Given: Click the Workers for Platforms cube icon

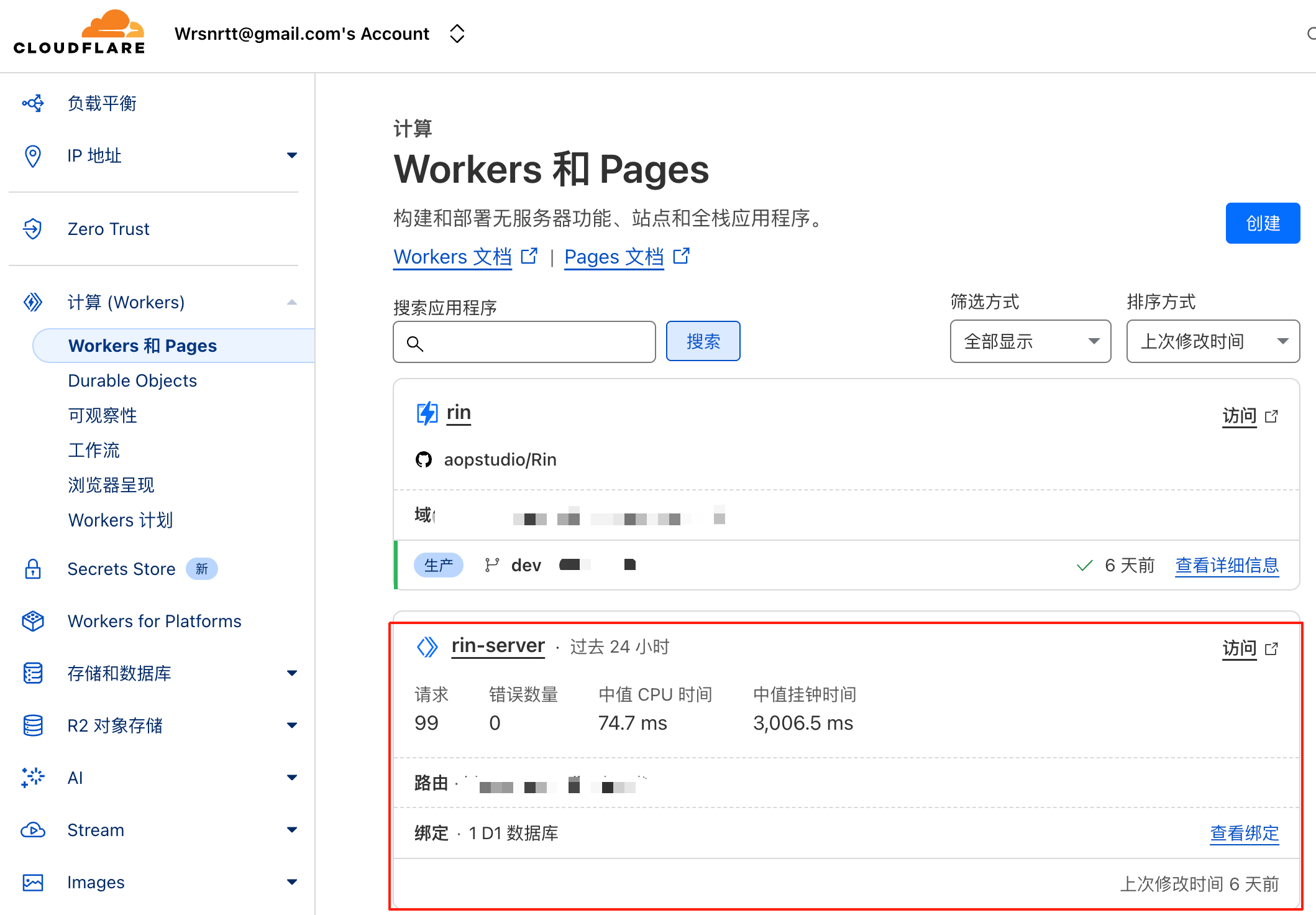Looking at the screenshot, I should point(33,621).
